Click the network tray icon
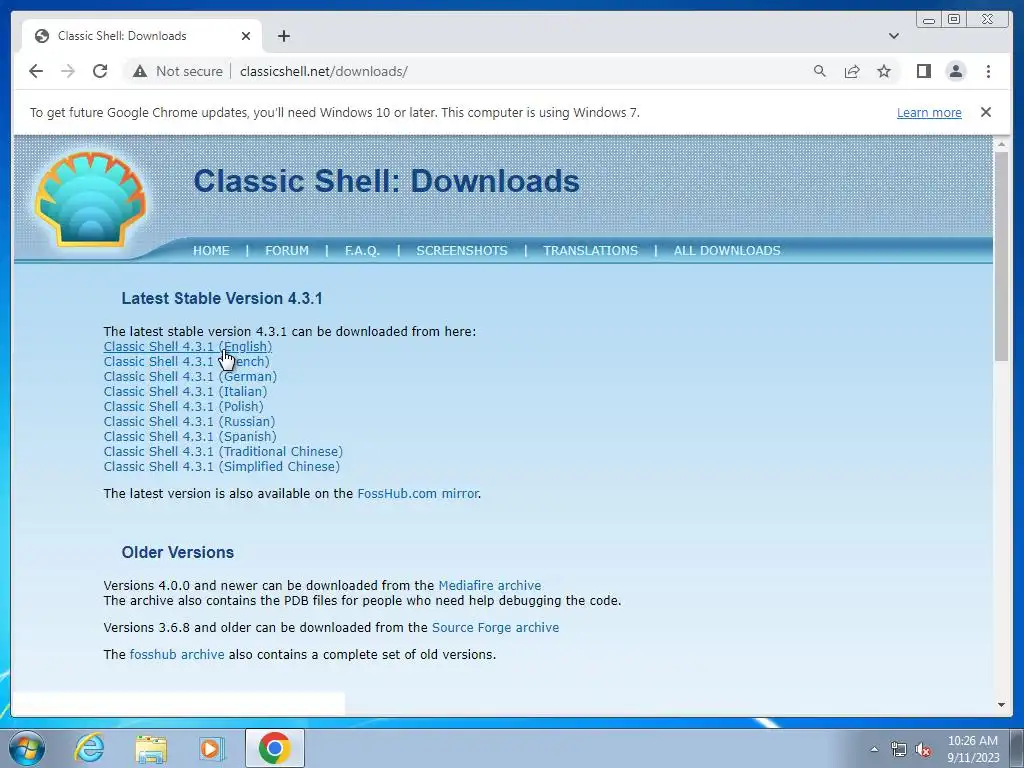 pyautogui.click(x=899, y=750)
